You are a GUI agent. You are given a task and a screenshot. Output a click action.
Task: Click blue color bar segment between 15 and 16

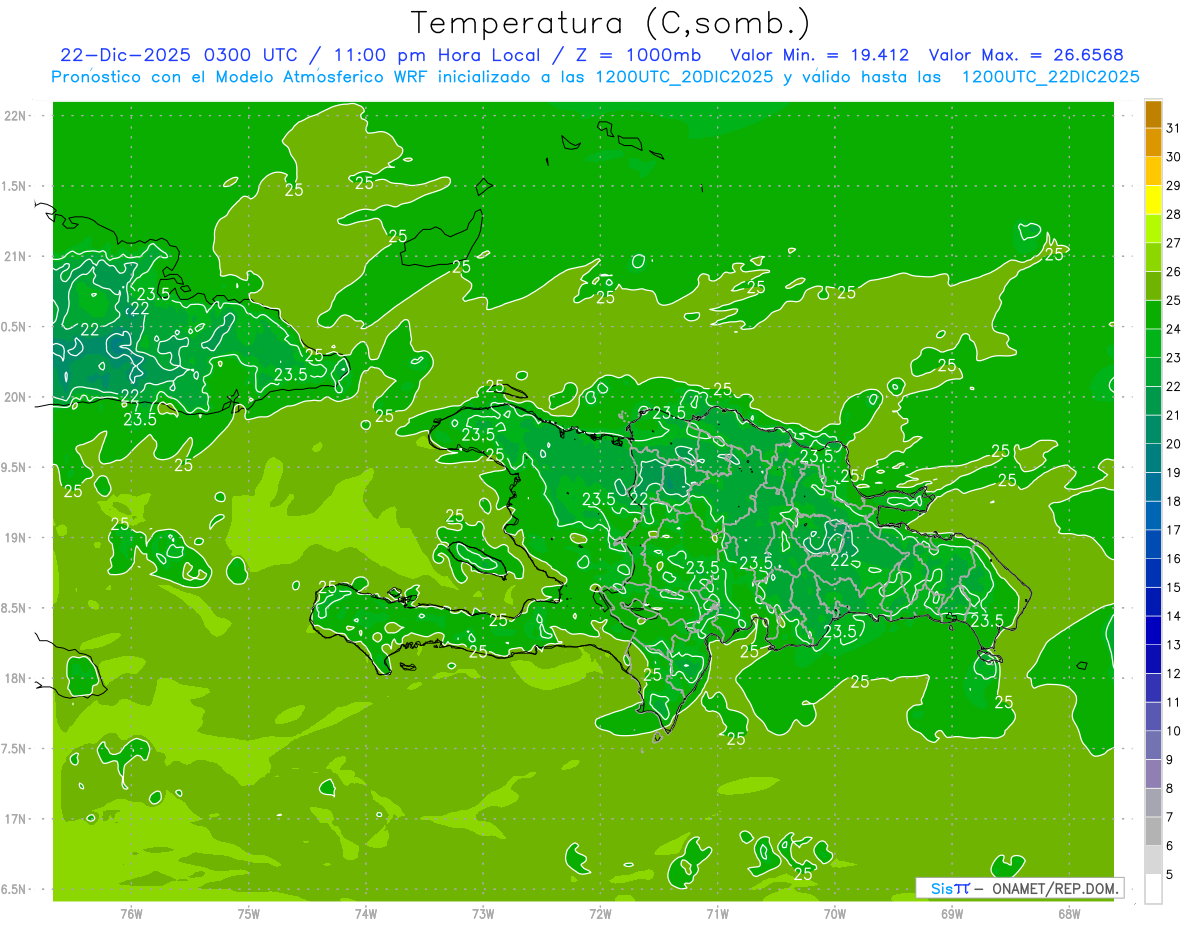point(1153,573)
